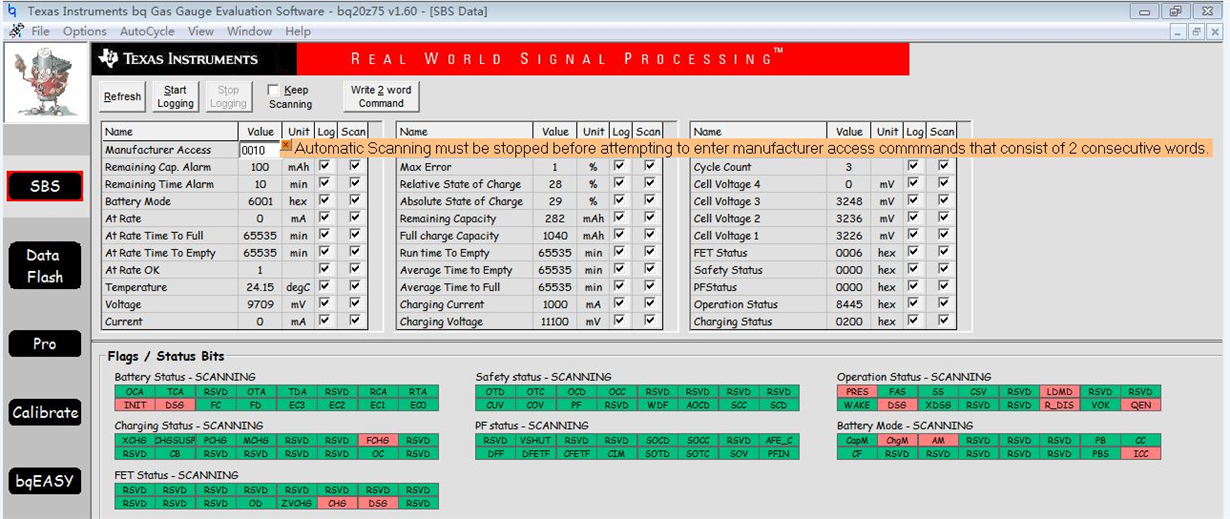This screenshot has height=519, width=1230.
Task: Click the Texas Instruments logo banner
Action: click(x=194, y=59)
